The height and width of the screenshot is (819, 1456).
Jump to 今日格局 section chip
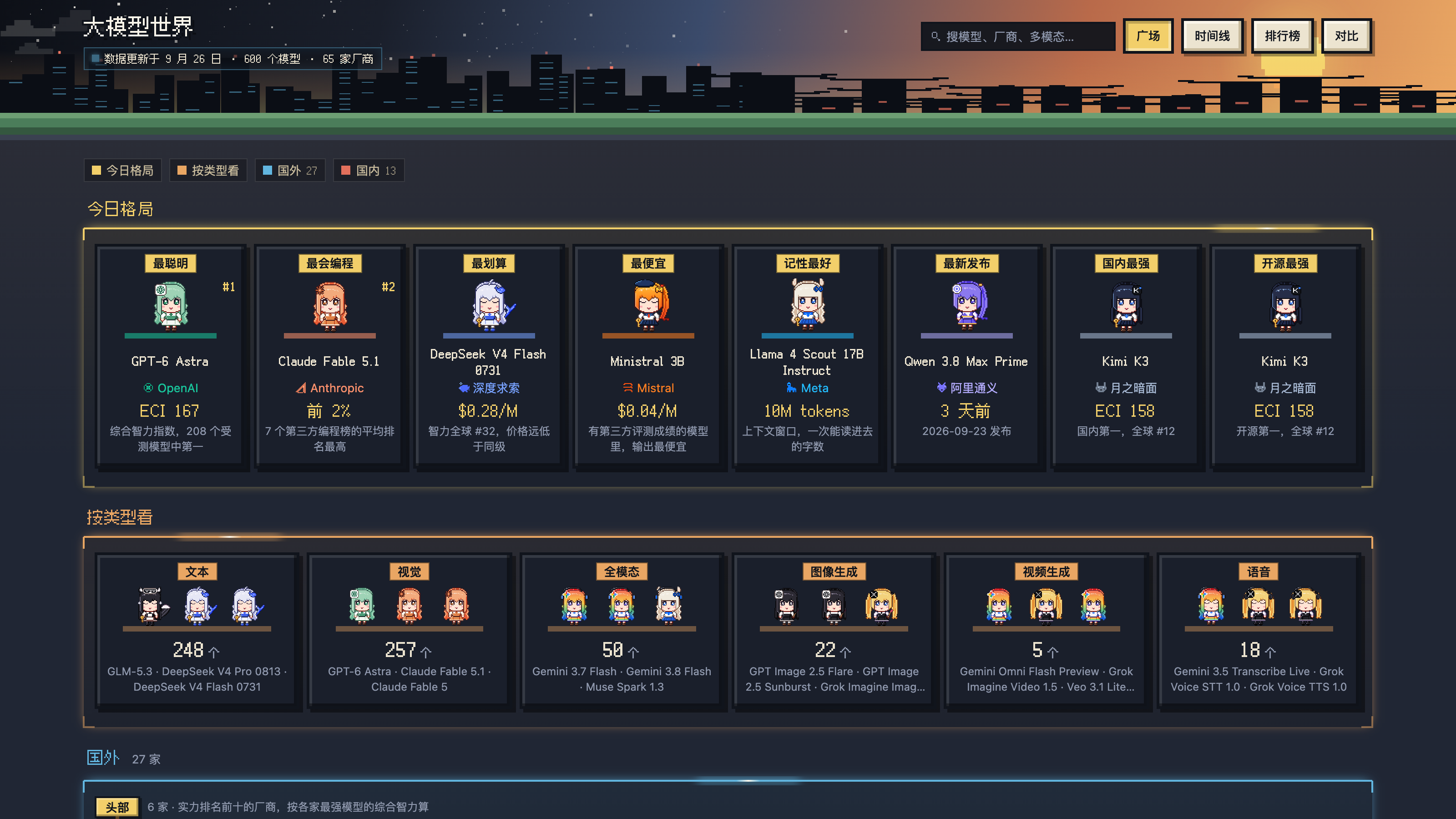(x=123, y=170)
